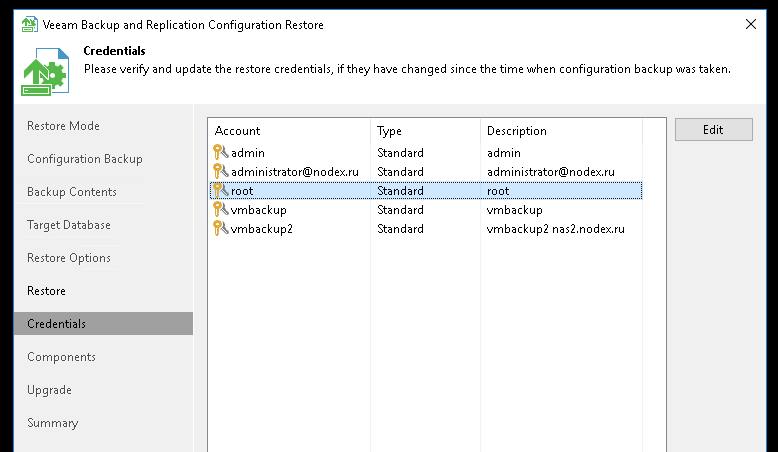Click the key icon beside vmbackup2
Viewport: 778px width, 452px height.
point(220,228)
